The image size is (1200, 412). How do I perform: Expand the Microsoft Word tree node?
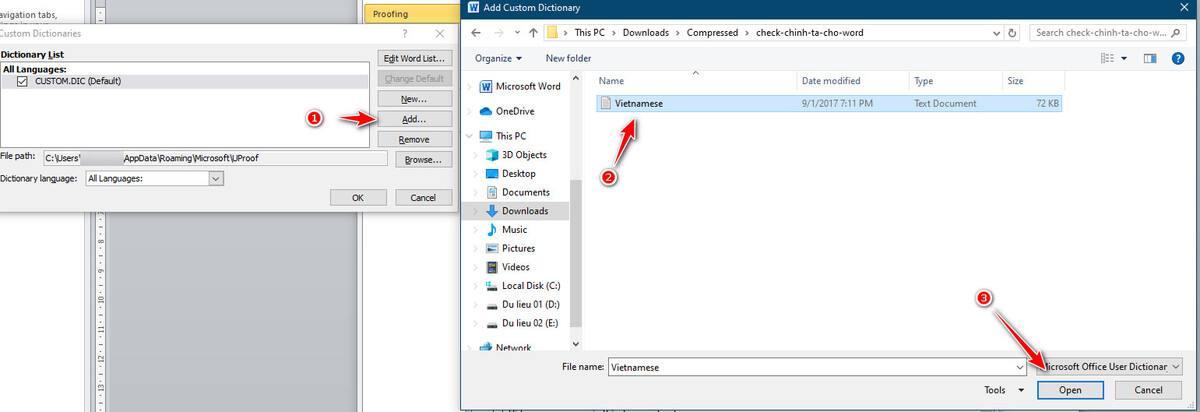coord(471,86)
